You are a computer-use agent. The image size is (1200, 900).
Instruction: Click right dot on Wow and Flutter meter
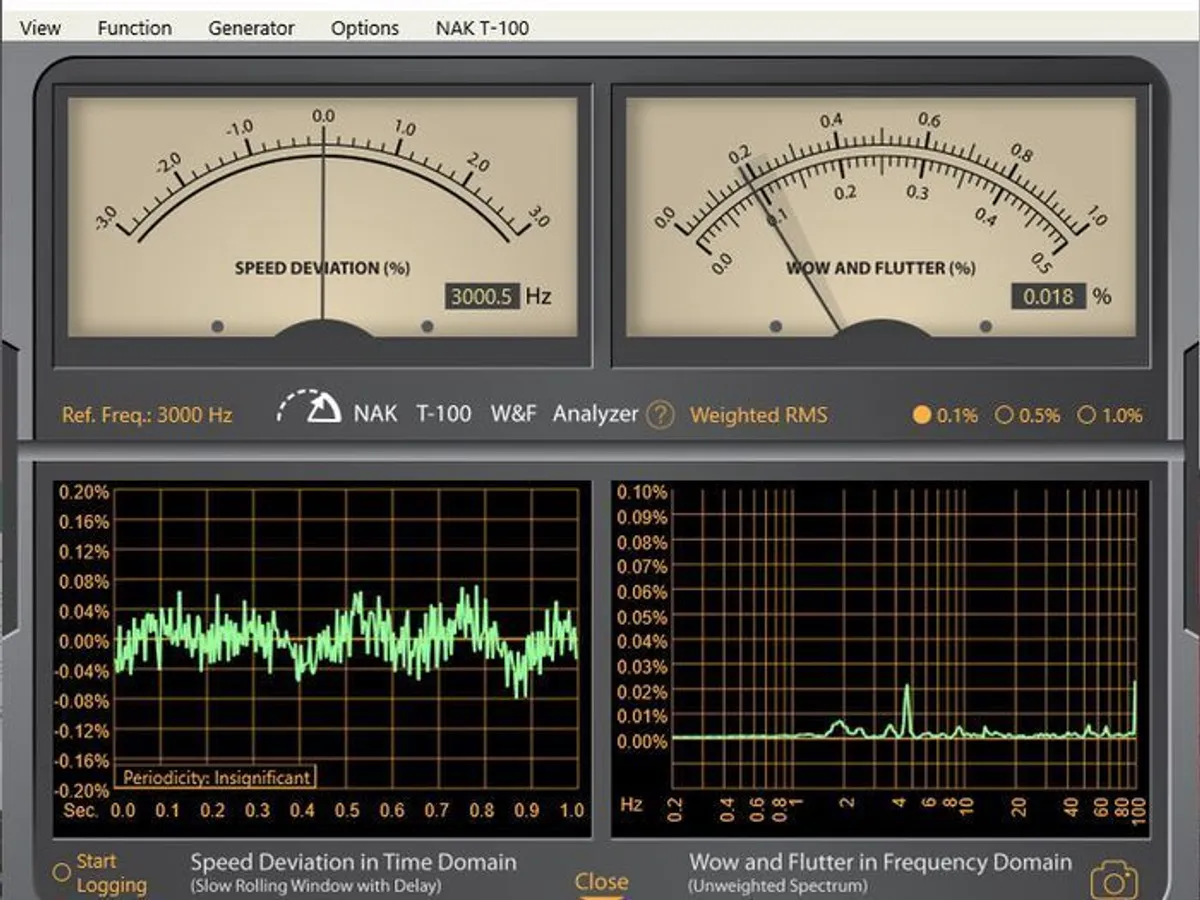pyautogui.click(x=986, y=326)
